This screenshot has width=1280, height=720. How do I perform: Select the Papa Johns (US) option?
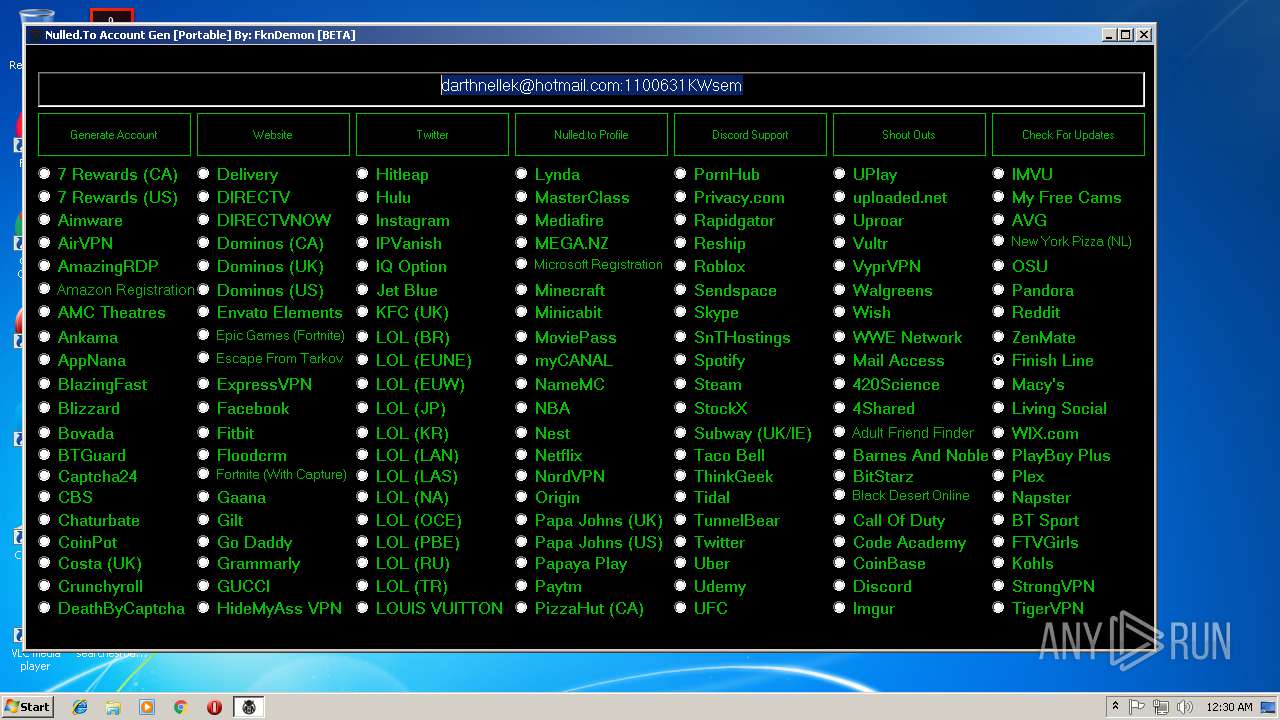click(x=521, y=542)
